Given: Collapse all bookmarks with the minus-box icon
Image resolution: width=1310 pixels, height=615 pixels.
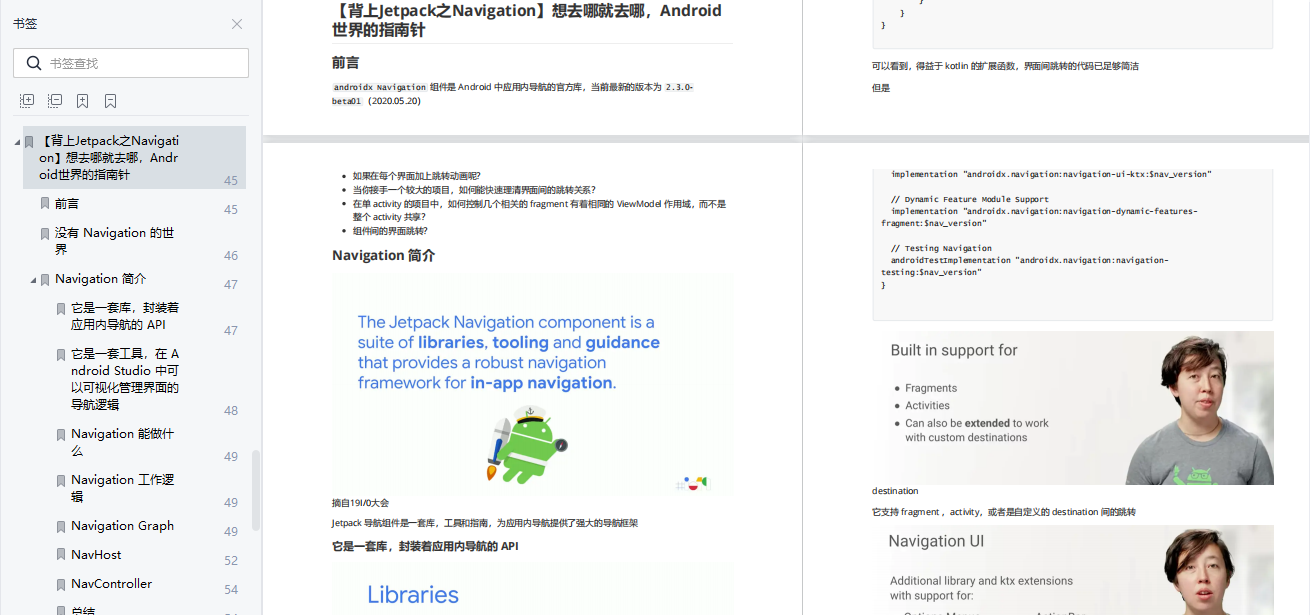Looking at the screenshot, I should [55, 101].
